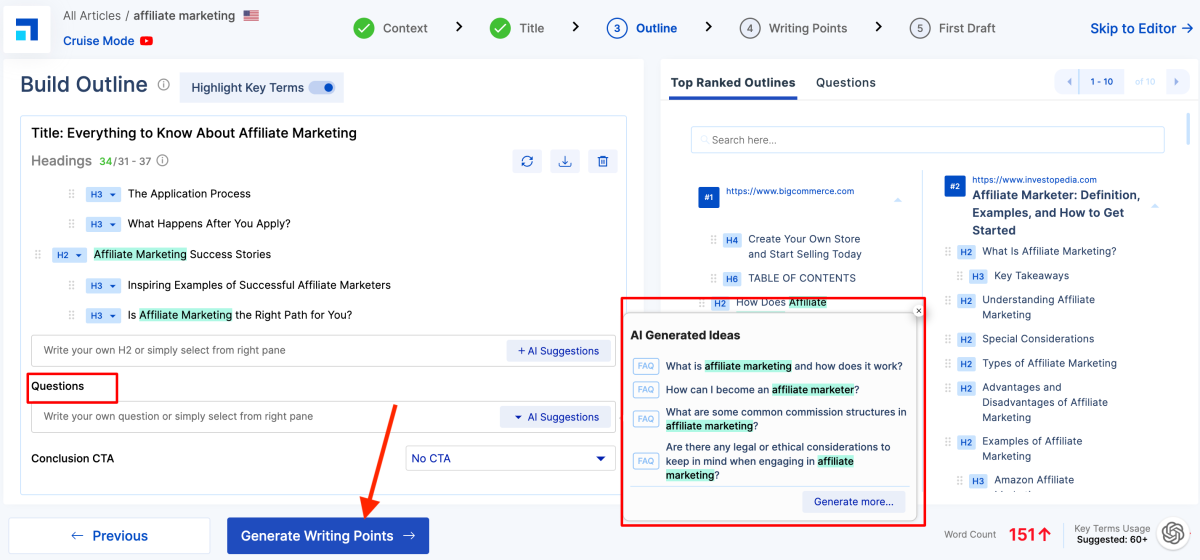Select the Top Ranked Outlines tab

[x=733, y=83]
